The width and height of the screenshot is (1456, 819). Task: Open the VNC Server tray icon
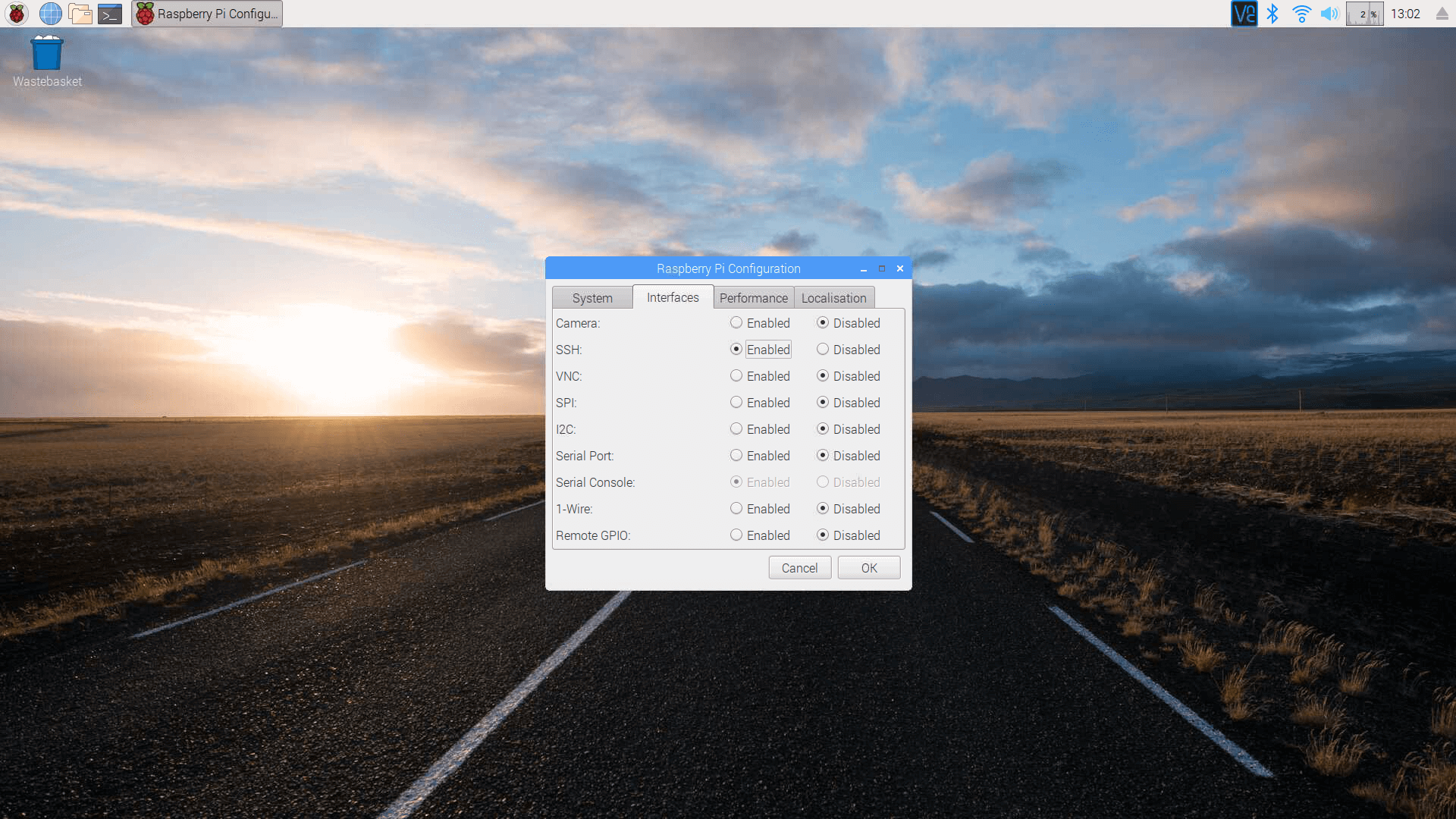[x=1244, y=14]
